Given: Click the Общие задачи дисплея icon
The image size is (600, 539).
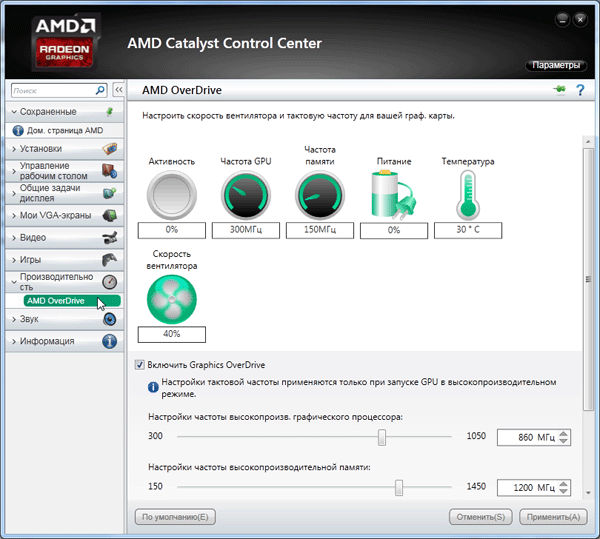Looking at the screenshot, I should click(109, 193).
